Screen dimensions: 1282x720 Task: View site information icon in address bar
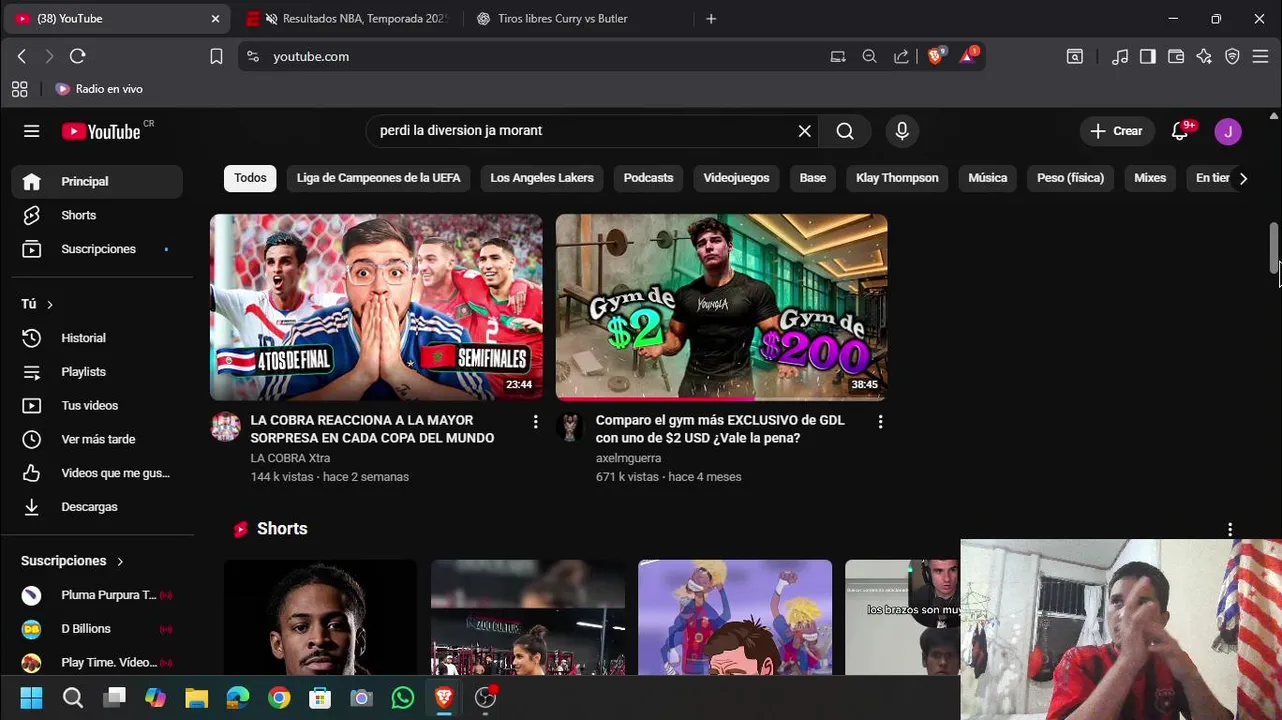click(x=252, y=57)
